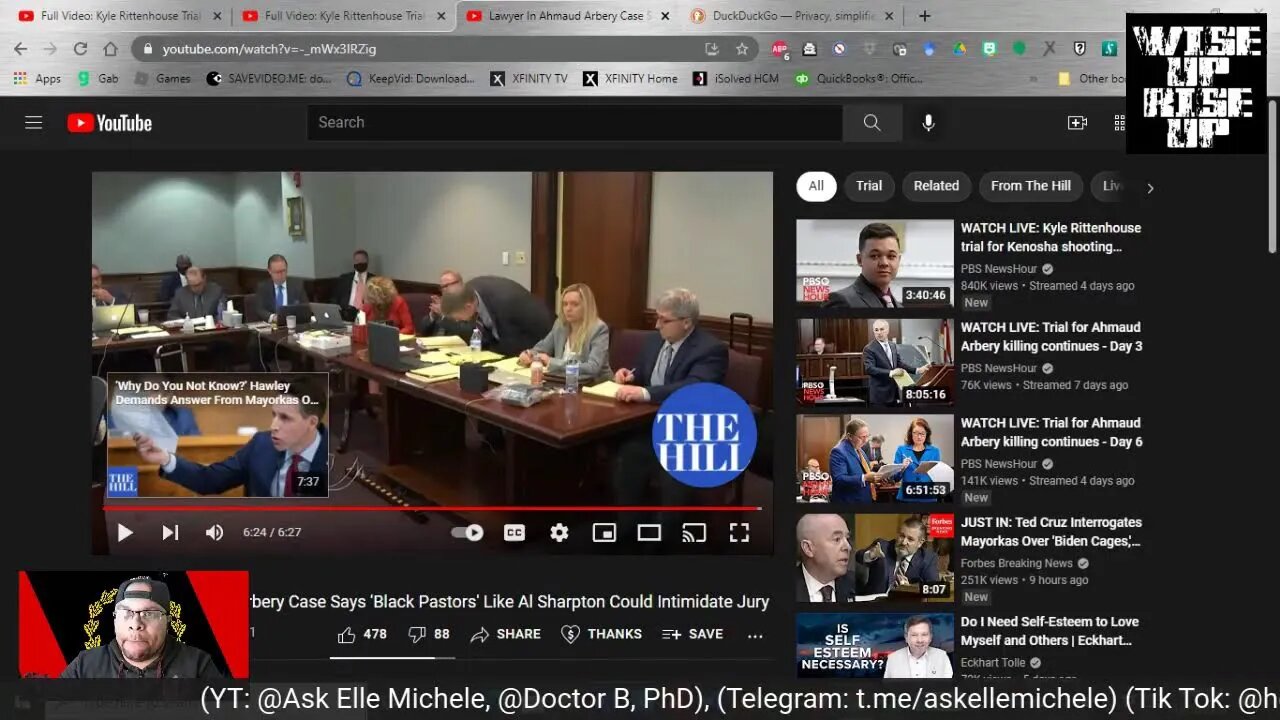Click the install app icon in address bar
This screenshot has width=1280, height=720.
712,48
